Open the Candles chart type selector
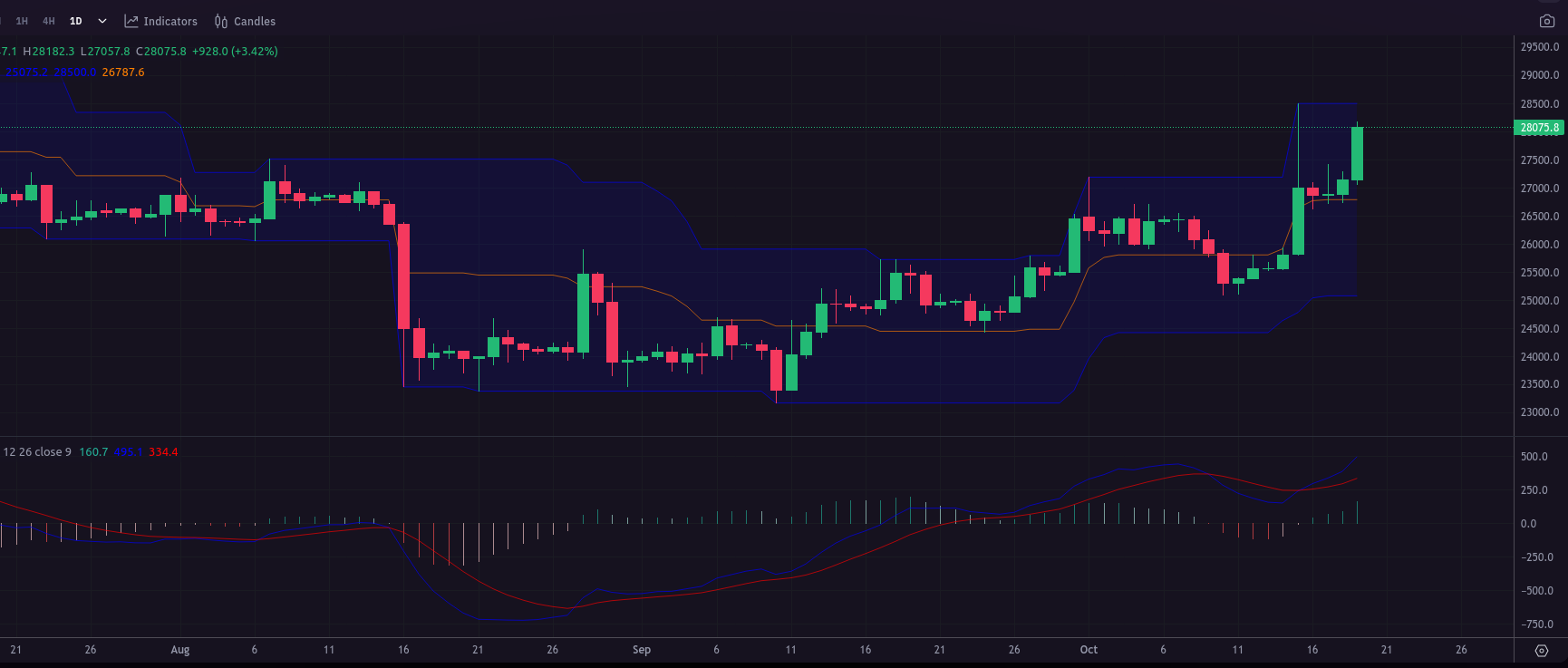Screen dimensions: 1568x668 [x=245, y=21]
